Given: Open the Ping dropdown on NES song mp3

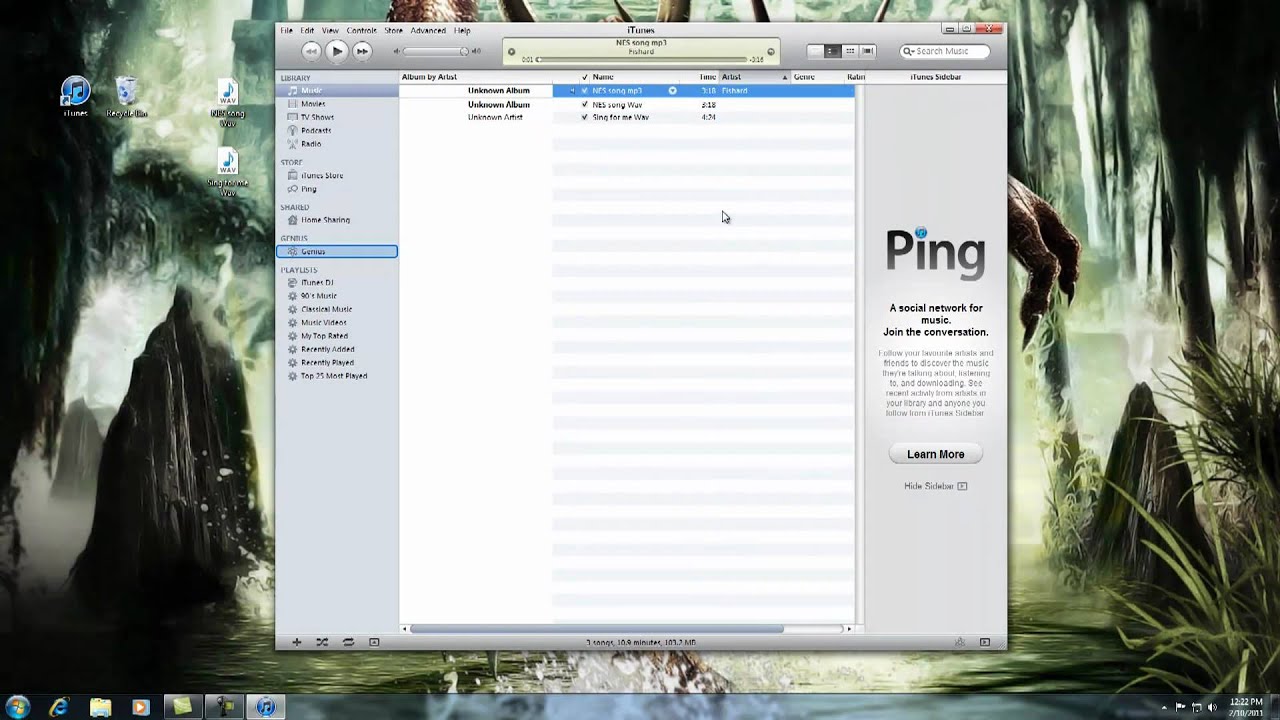Looking at the screenshot, I should (672, 91).
